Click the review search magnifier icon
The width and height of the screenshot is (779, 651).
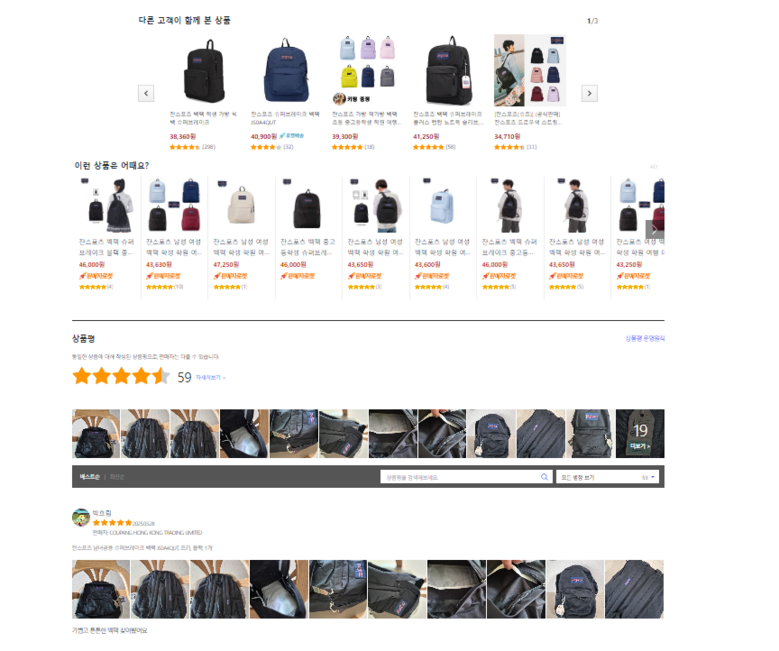(544, 477)
